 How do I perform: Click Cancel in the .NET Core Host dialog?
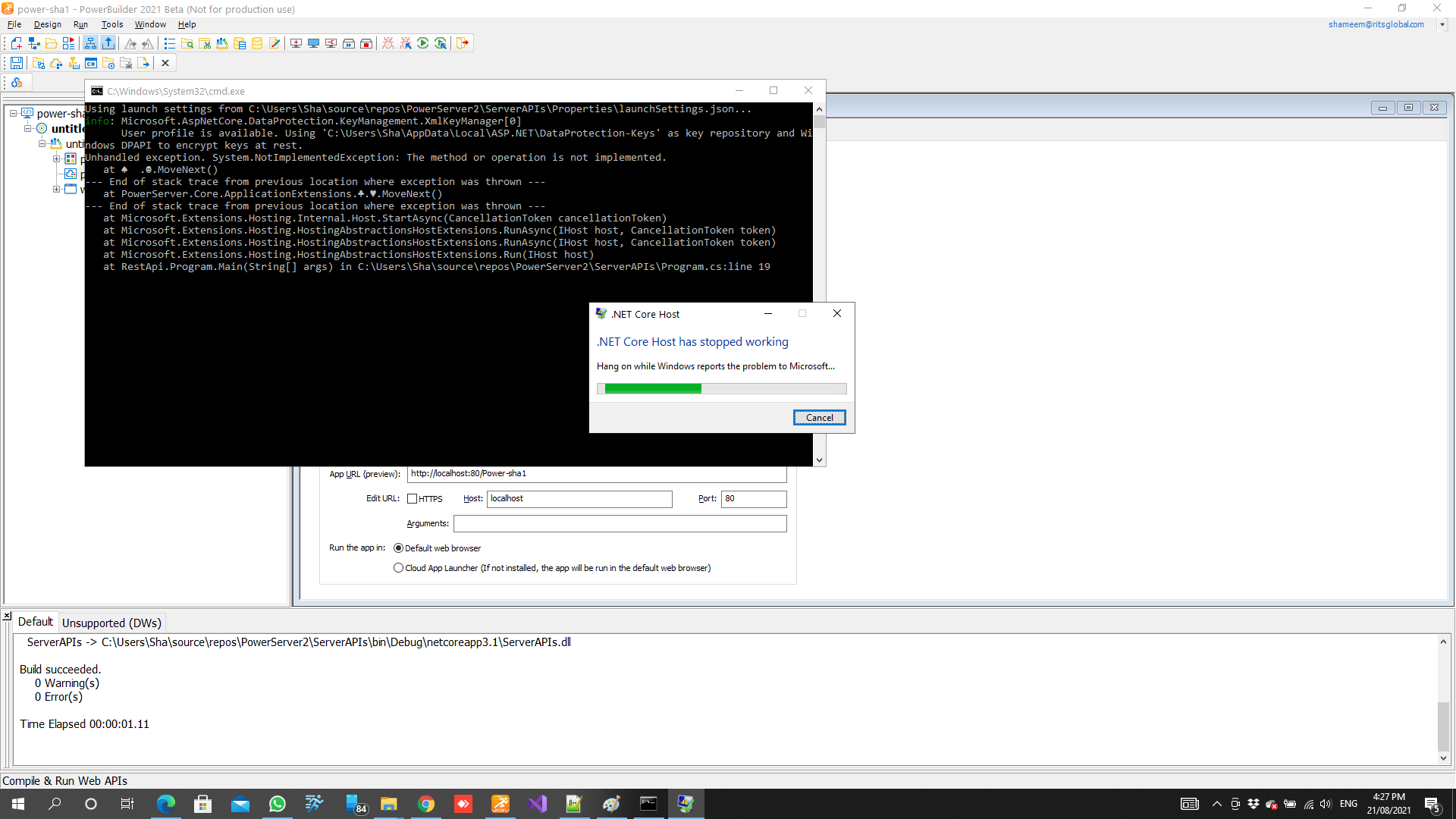coord(819,418)
